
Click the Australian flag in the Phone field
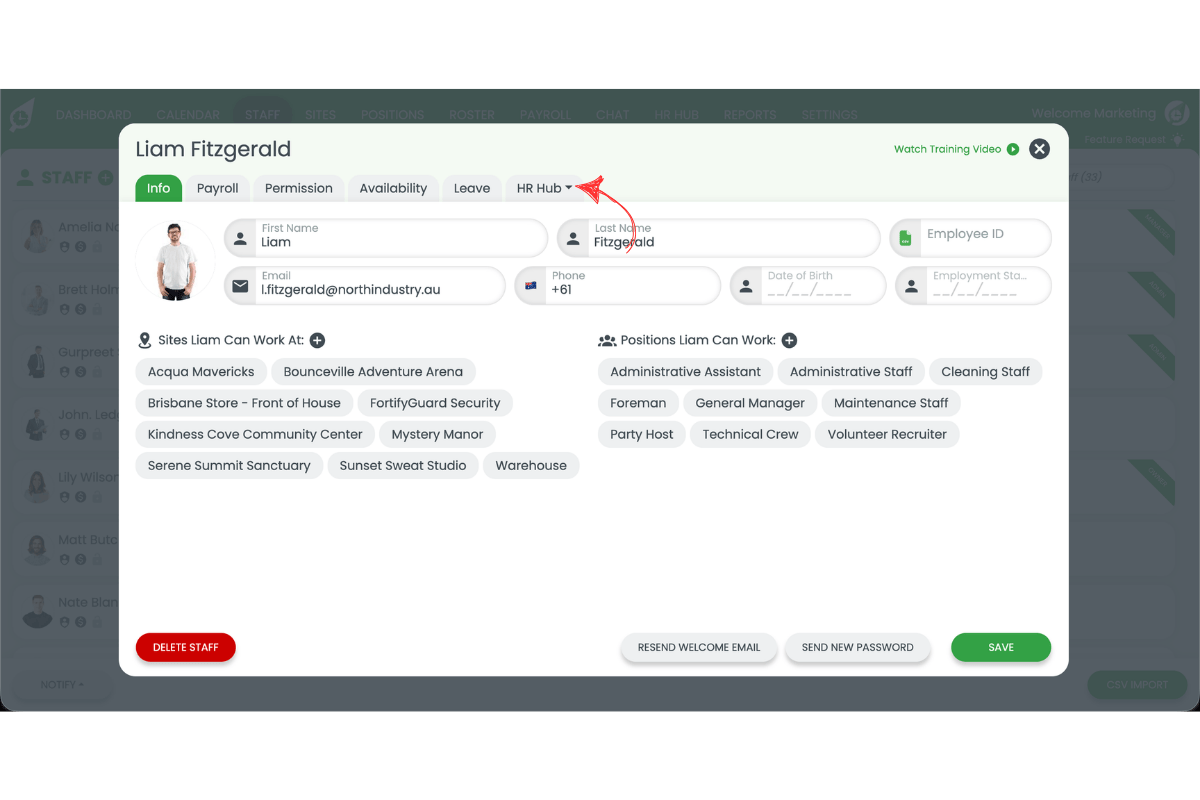(x=531, y=285)
